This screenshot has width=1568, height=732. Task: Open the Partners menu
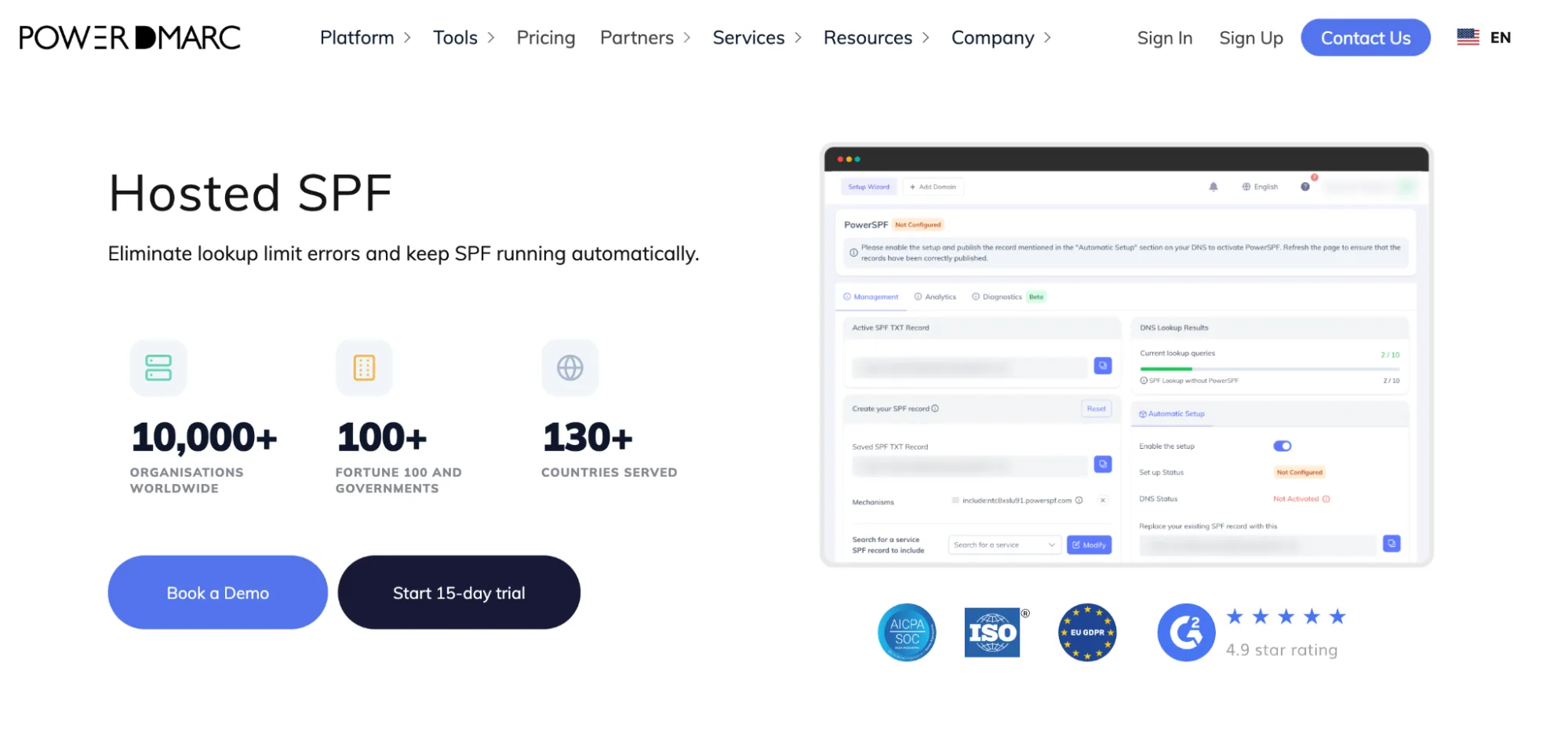(x=637, y=38)
